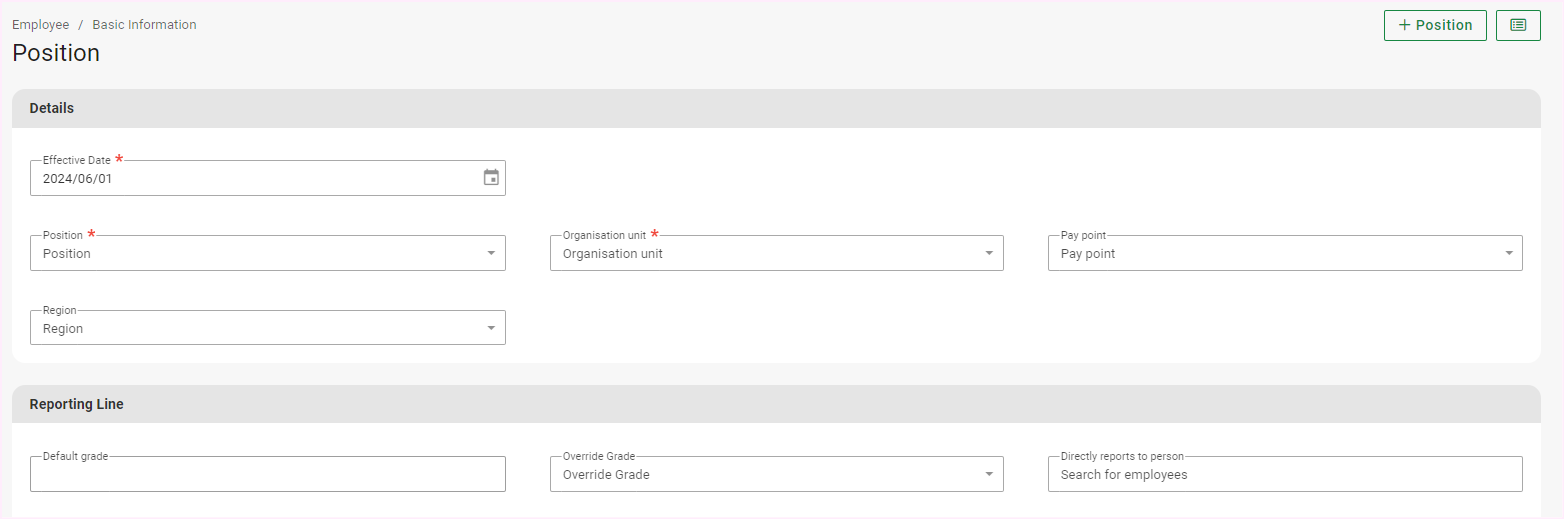Add a new position with + Position

tap(1435, 25)
